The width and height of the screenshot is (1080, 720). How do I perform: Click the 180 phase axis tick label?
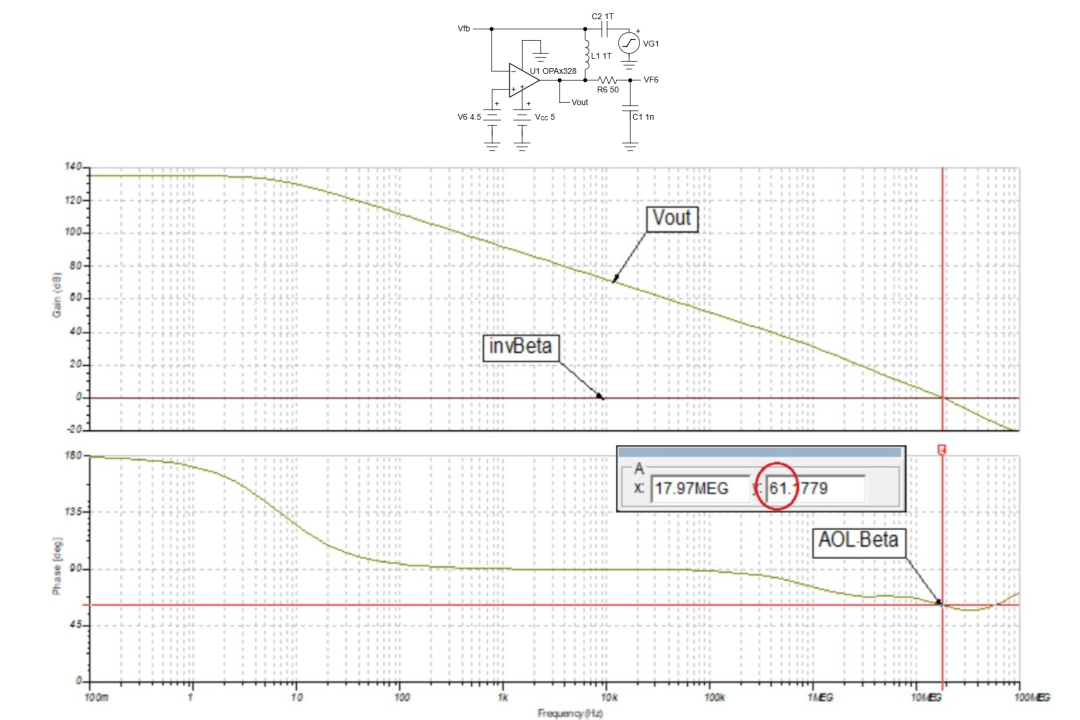73,455
